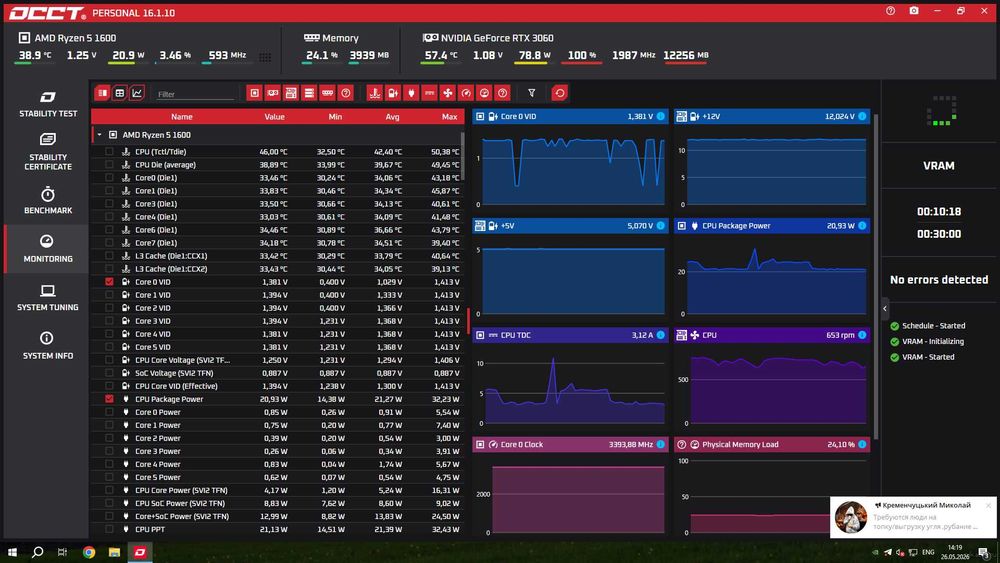
Task: Collapse the right-side test panel arrow
Action: pos(885,309)
